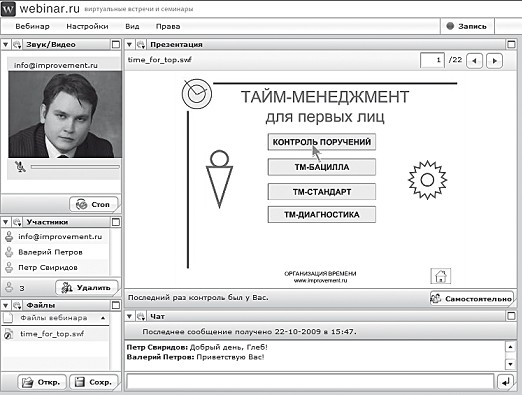Send chat message with enter arrow icon
Image resolution: width=522 pixels, height=395 pixels.
pos(506,382)
